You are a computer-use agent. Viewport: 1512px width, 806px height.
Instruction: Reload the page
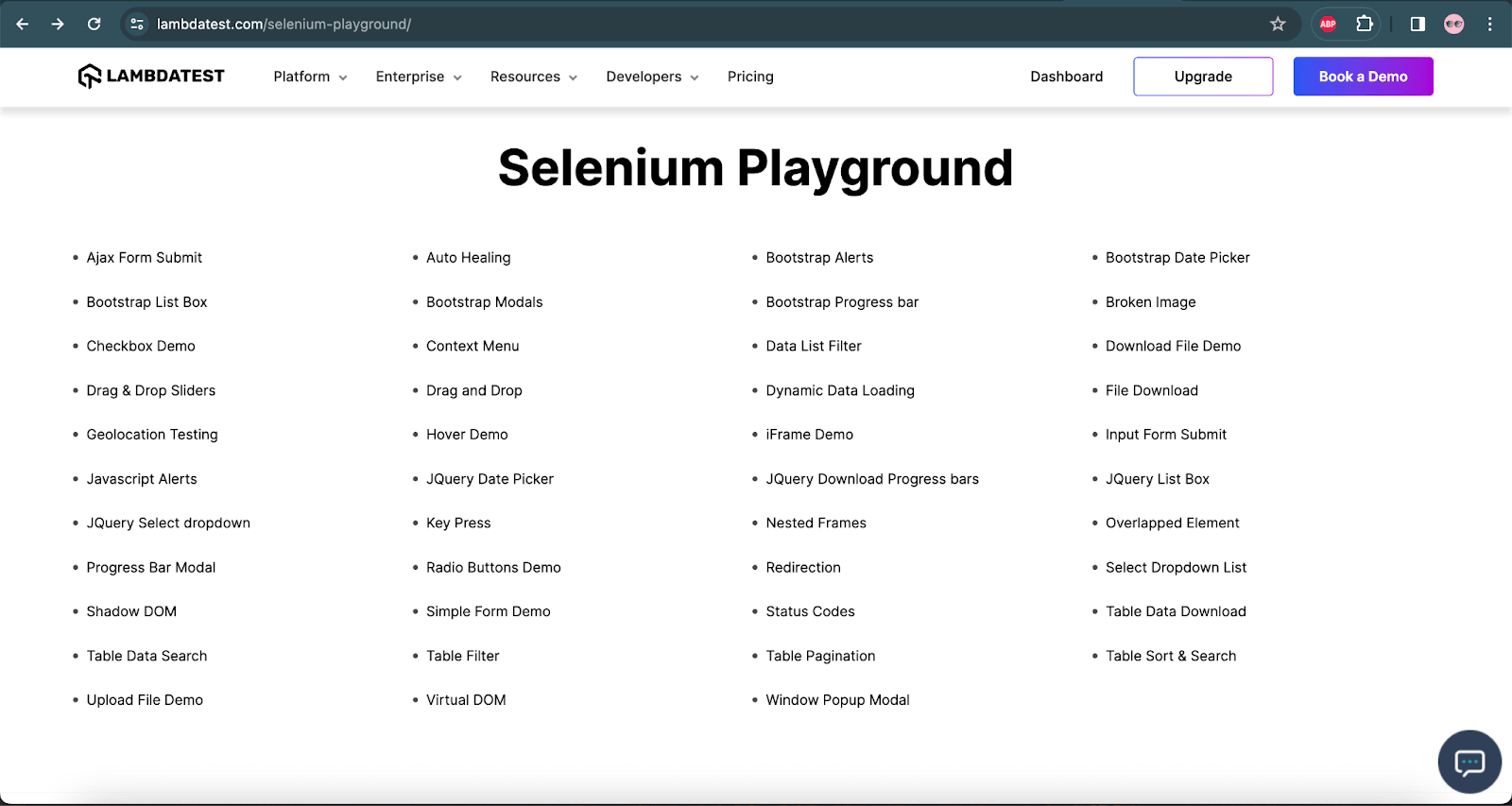click(94, 24)
